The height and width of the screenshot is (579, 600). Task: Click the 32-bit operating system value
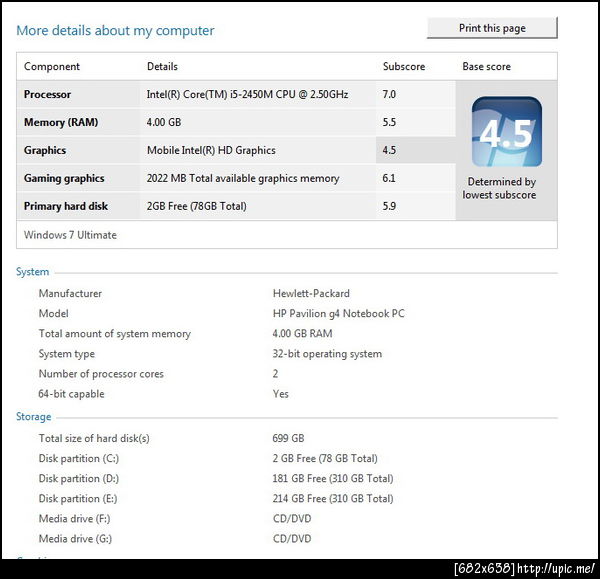[x=327, y=354]
